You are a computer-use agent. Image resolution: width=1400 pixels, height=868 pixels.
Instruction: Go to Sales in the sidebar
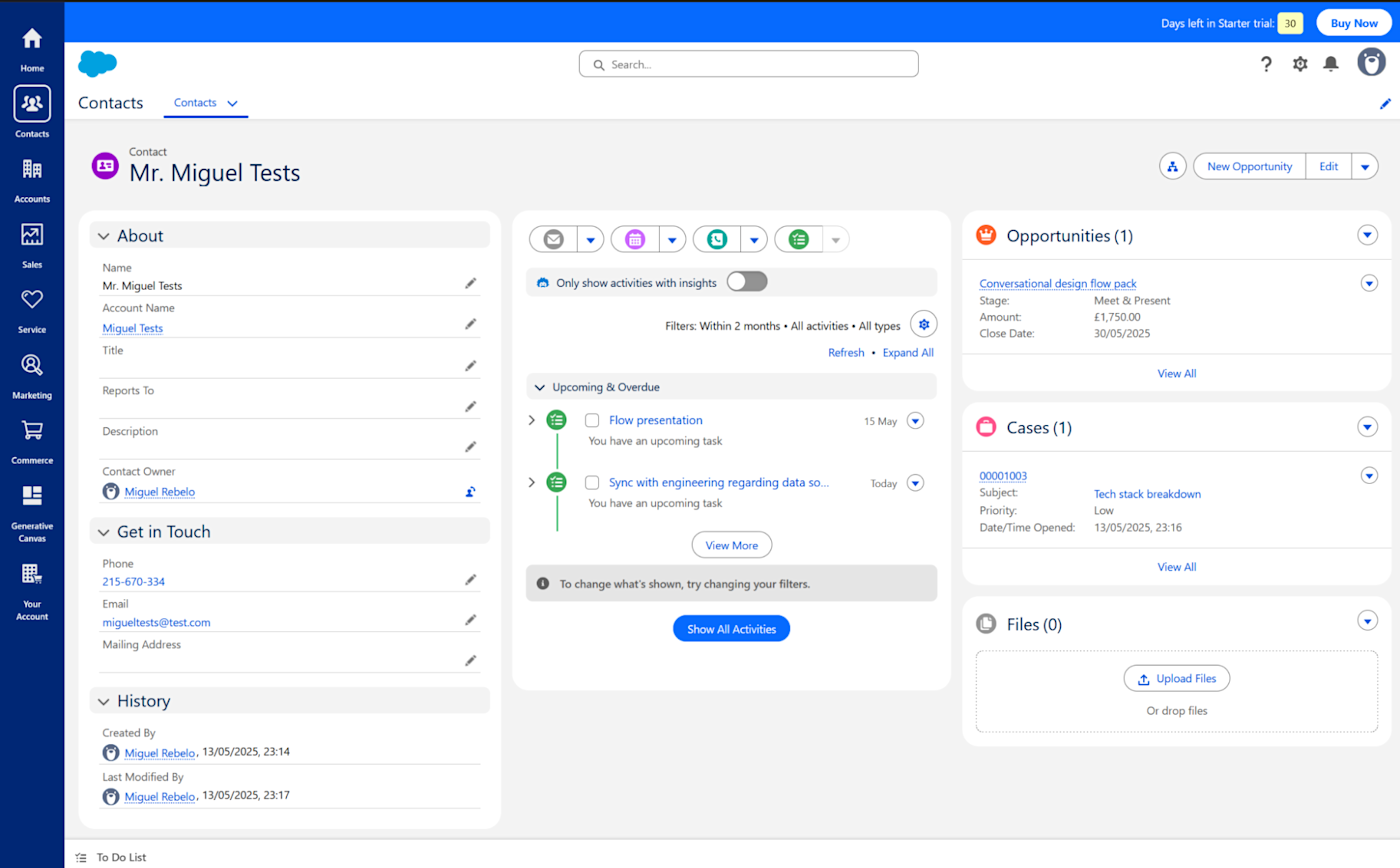[32, 234]
